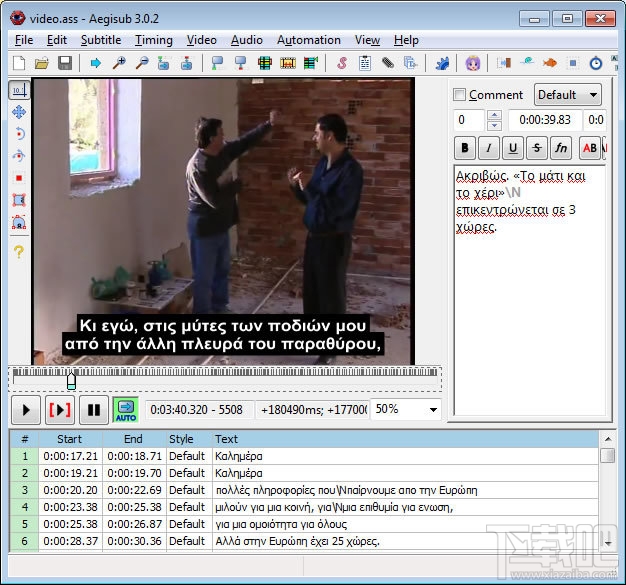This screenshot has height=585, width=626.
Task: Open subtitles with the folder icon
Action: click(x=42, y=63)
